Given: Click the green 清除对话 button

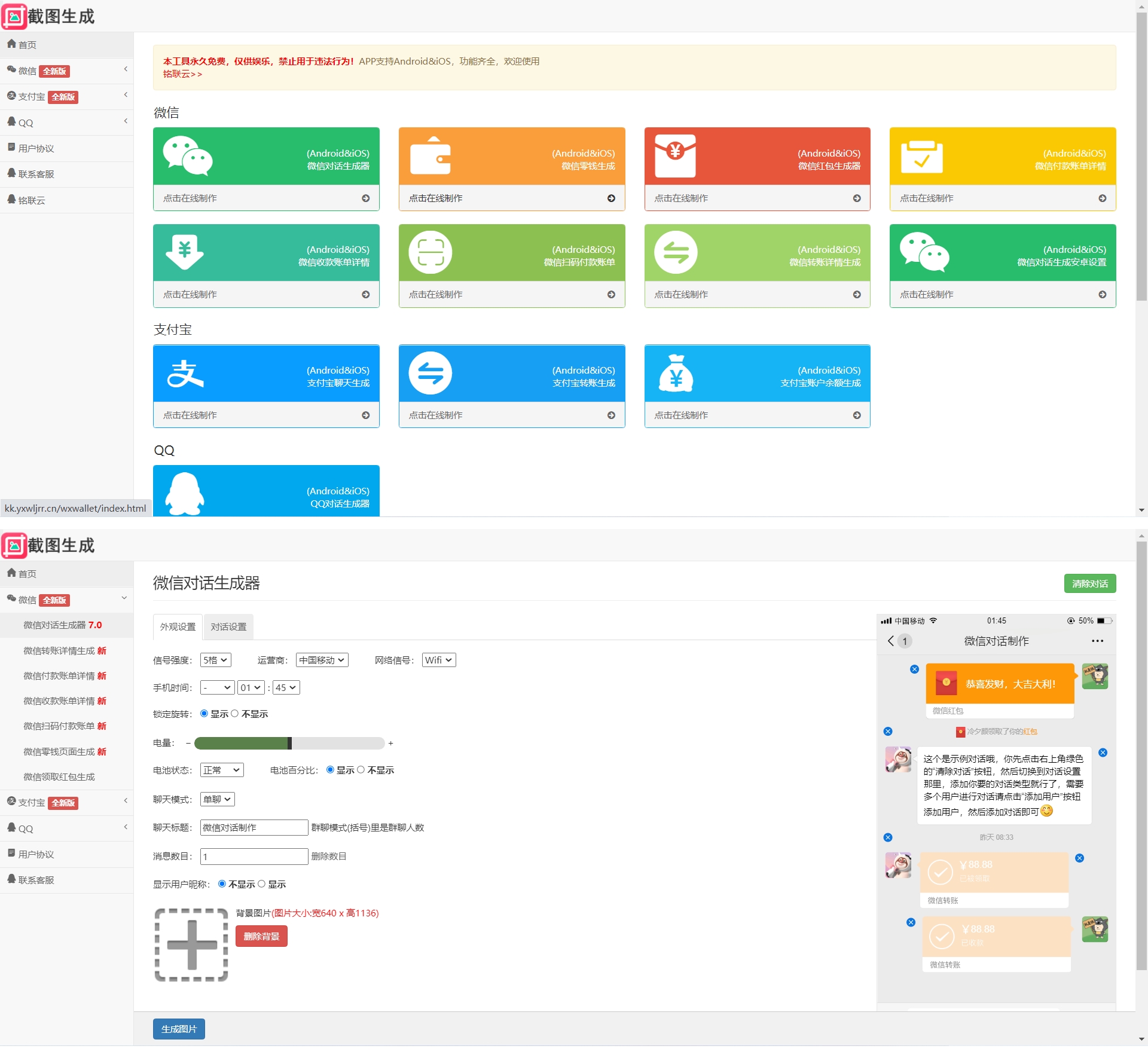Looking at the screenshot, I should pyautogui.click(x=1089, y=583).
